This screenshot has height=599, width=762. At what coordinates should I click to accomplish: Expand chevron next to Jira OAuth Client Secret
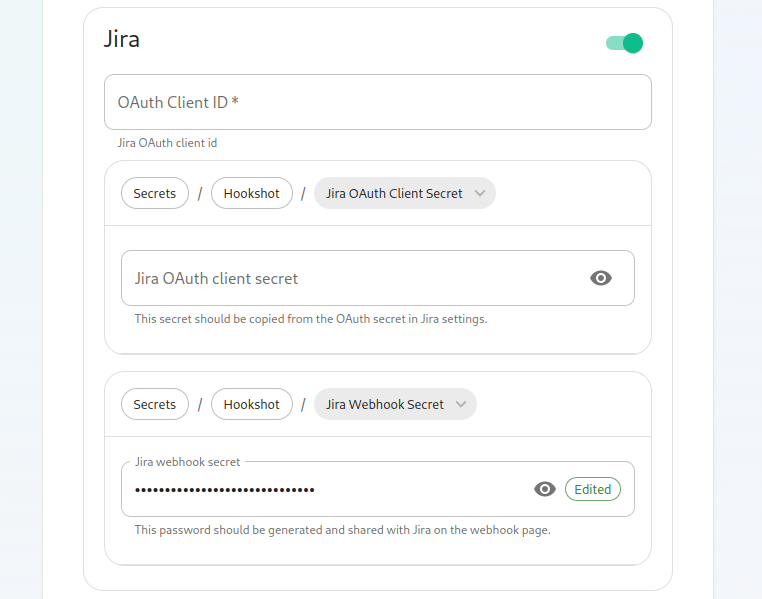480,193
